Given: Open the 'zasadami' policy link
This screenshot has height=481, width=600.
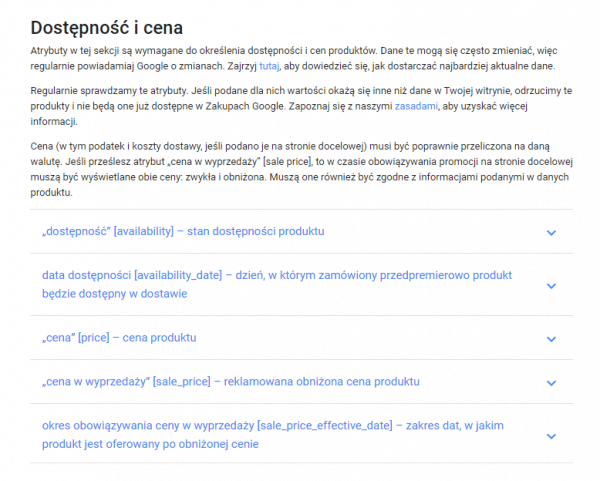Looking at the screenshot, I should tap(416, 106).
